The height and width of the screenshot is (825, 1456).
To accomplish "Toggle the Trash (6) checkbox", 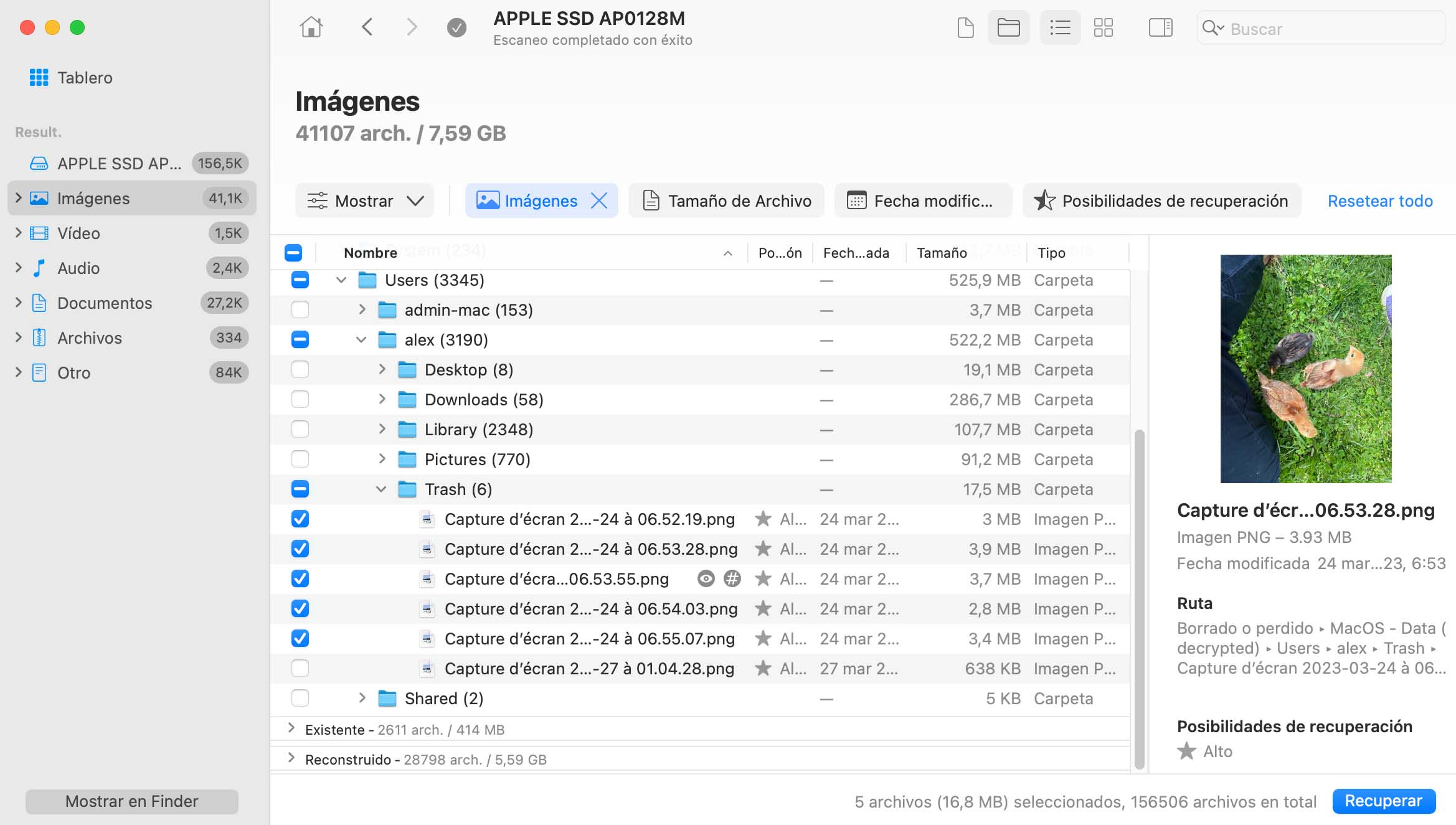I will 300,489.
